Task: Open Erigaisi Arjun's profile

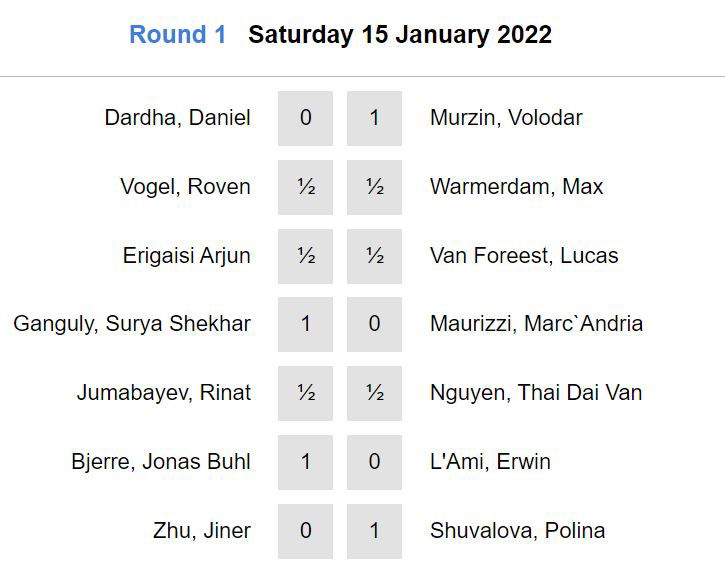Action: coord(186,256)
